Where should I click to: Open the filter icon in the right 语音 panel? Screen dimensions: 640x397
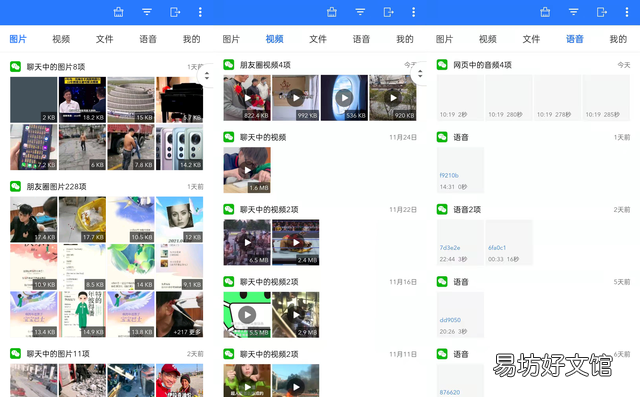point(573,12)
